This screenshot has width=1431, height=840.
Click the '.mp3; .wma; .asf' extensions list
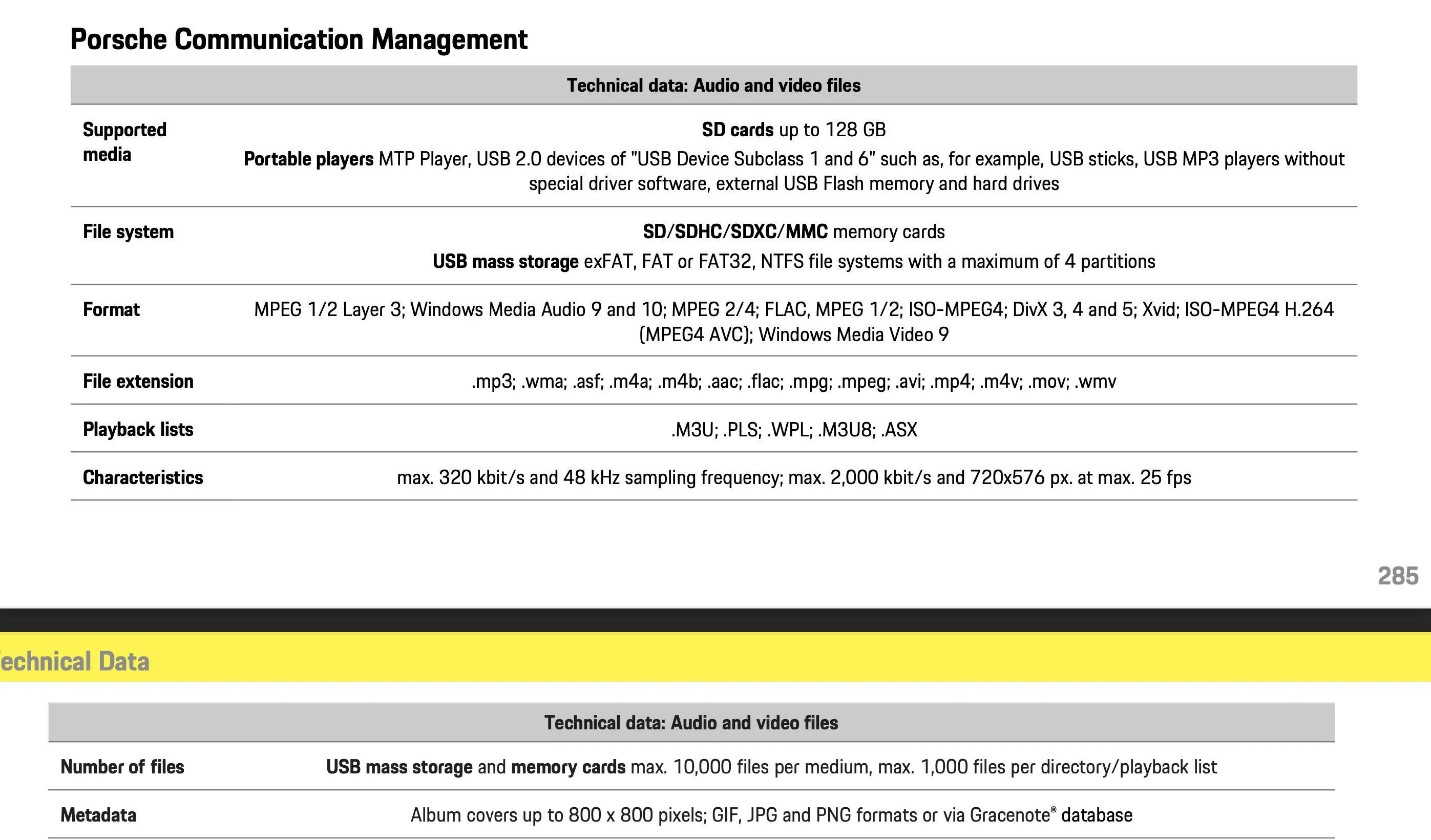pos(794,381)
